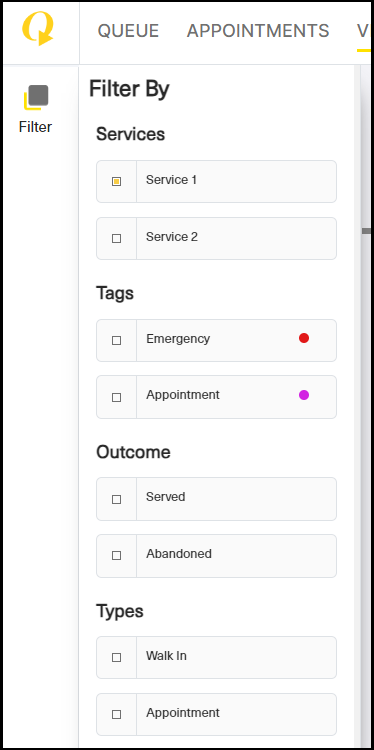
Task: Check the Service 2 checkbox
Action: coord(116,238)
